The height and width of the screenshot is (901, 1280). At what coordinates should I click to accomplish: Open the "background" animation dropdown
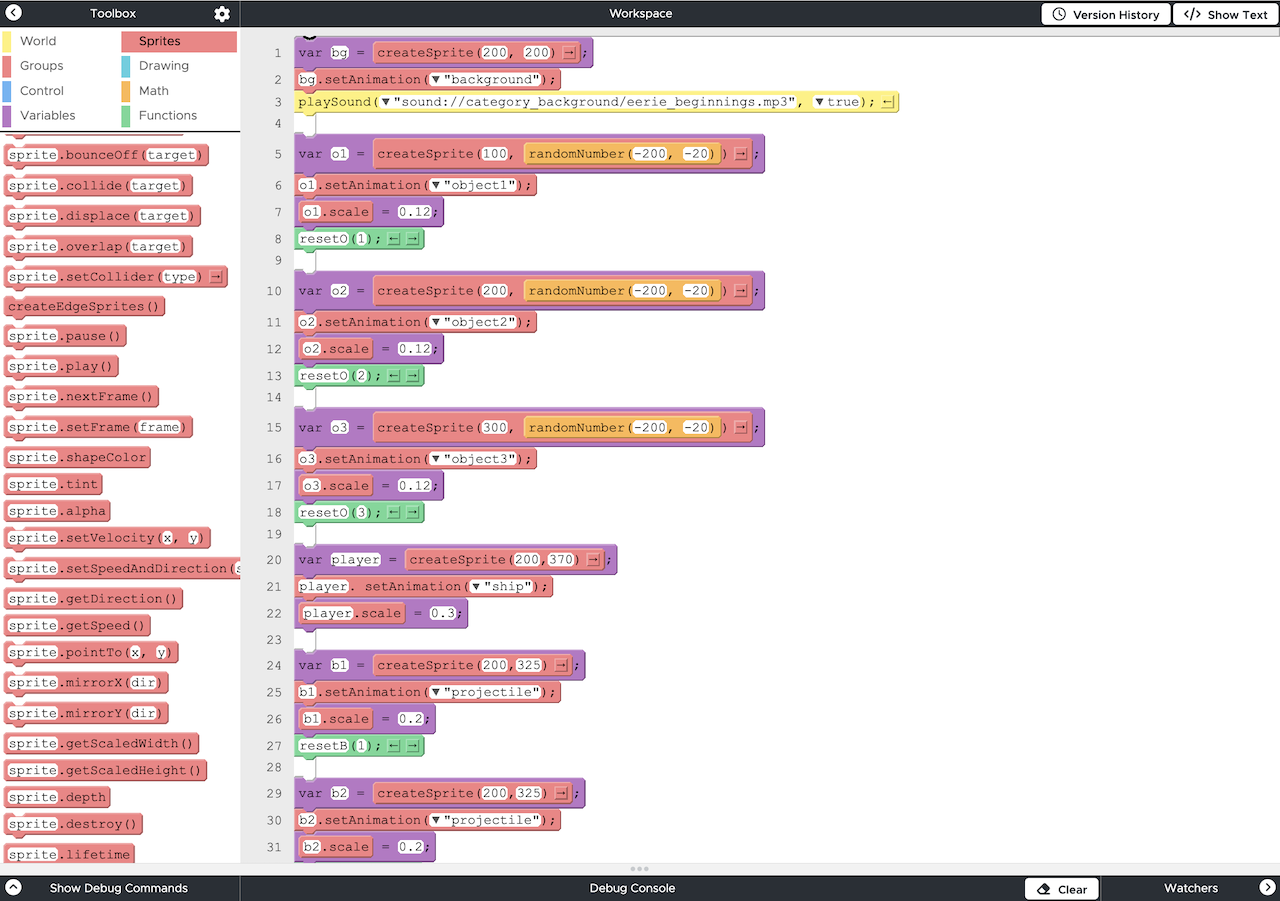click(435, 80)
